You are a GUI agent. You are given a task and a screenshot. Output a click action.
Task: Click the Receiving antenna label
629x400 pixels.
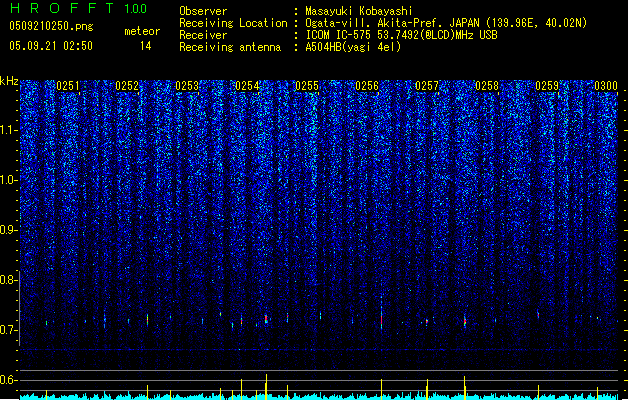tap(230, 47)
